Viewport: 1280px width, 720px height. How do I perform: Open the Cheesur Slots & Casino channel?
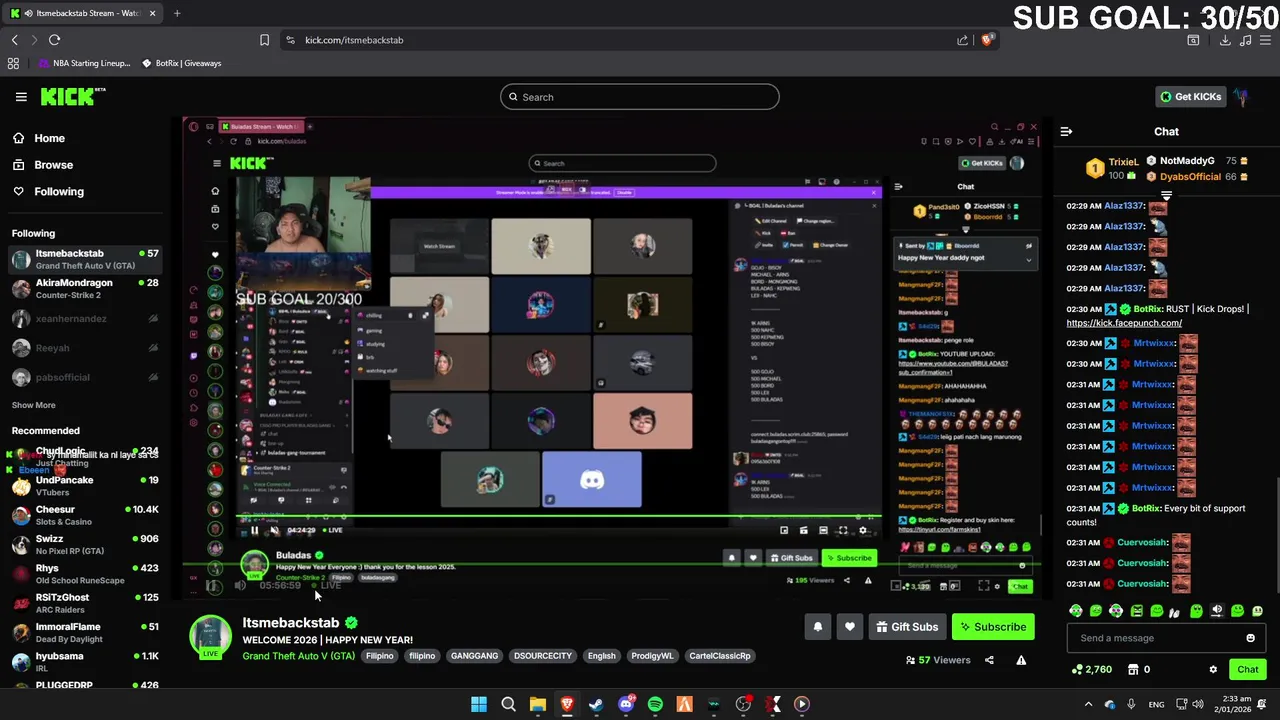coord(85,515)
